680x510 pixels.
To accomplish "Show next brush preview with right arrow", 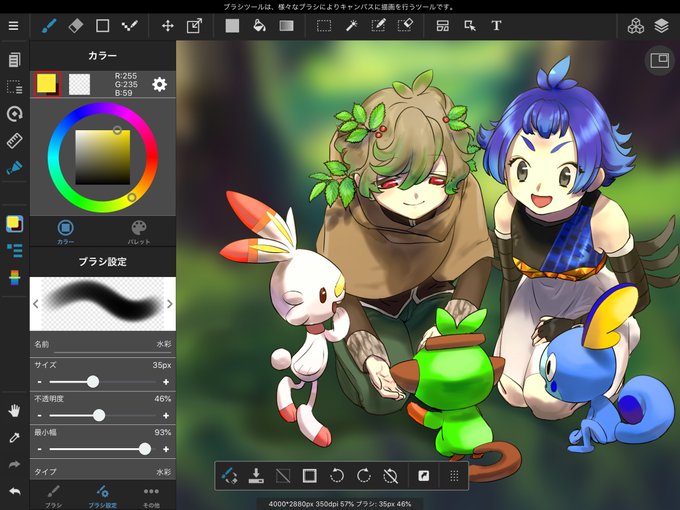I will 170,304.
